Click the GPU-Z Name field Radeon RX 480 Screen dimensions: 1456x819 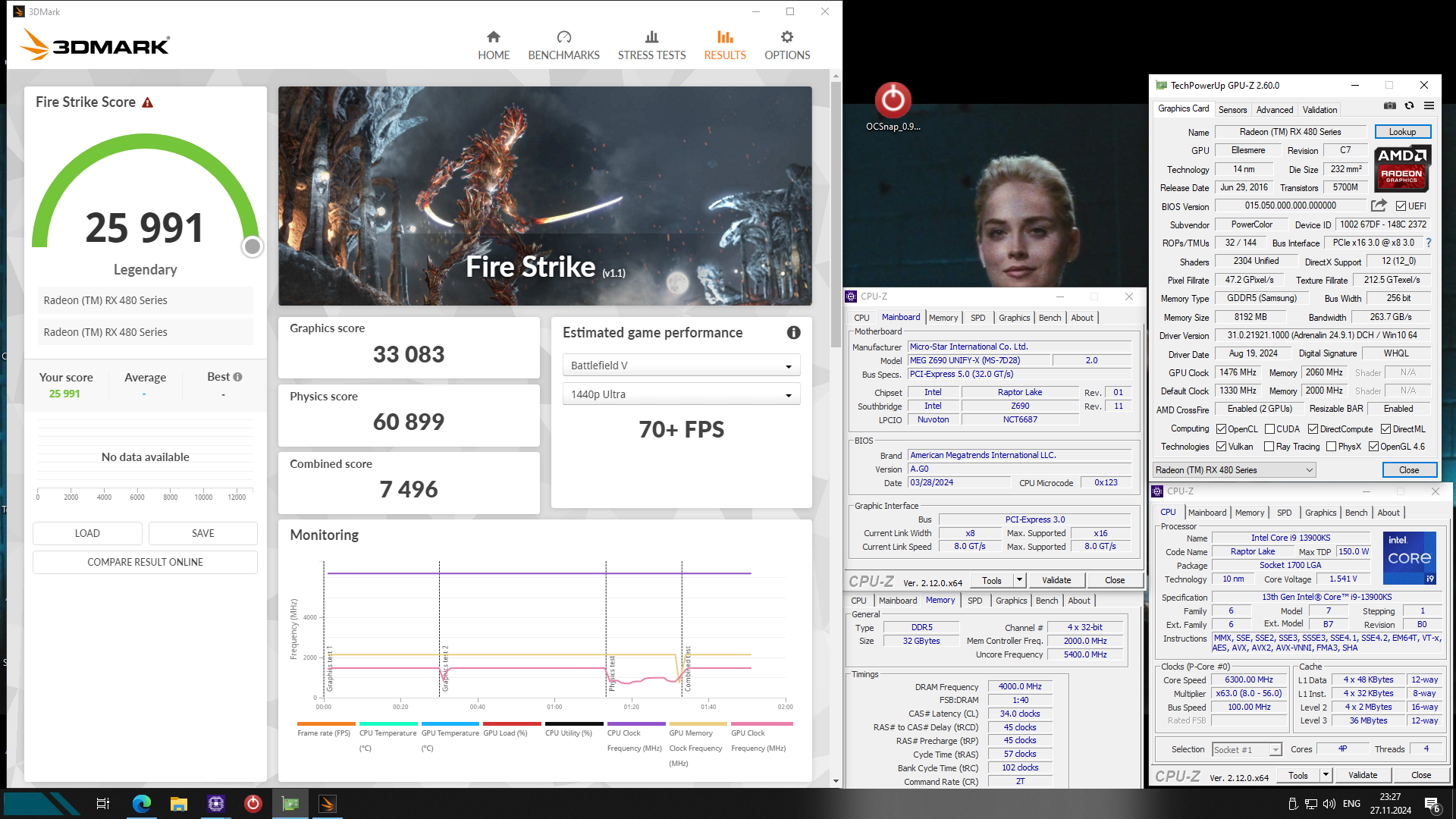click(x=1290, y=132)
